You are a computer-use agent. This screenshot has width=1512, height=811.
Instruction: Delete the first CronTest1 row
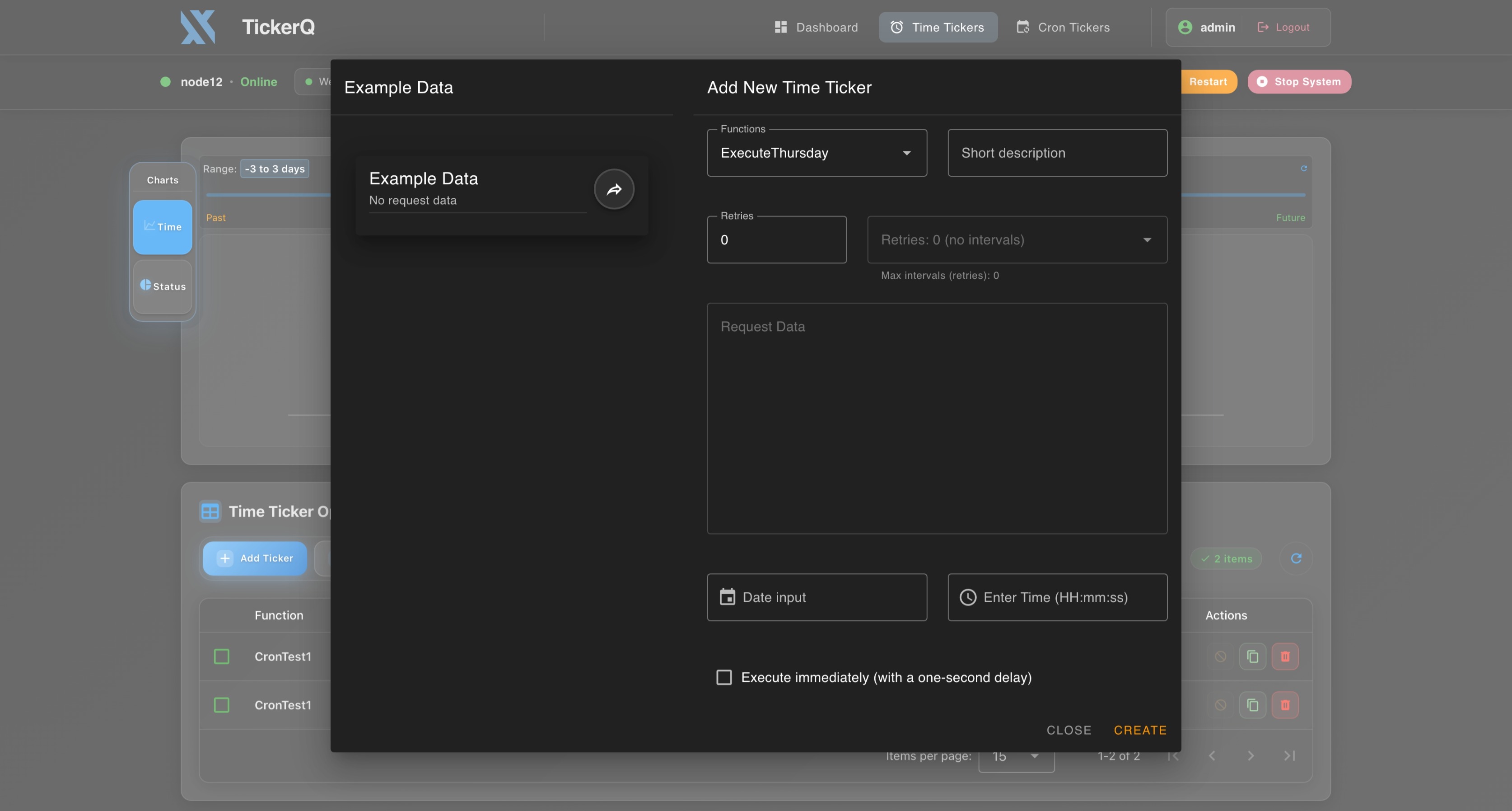[x=1285, y=656]
